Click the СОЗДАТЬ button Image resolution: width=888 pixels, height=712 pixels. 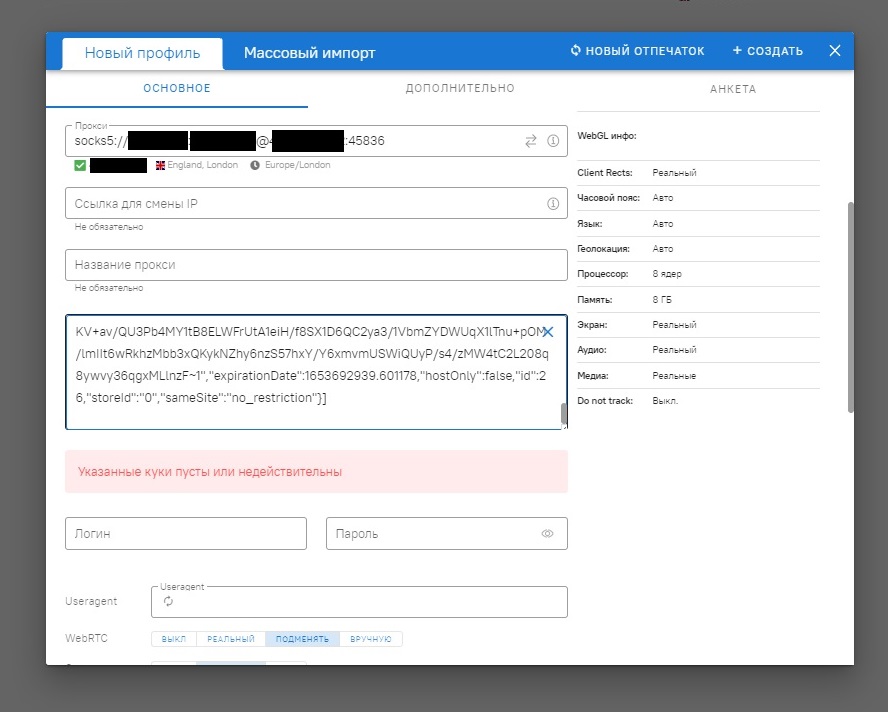[x=767, y=51]
